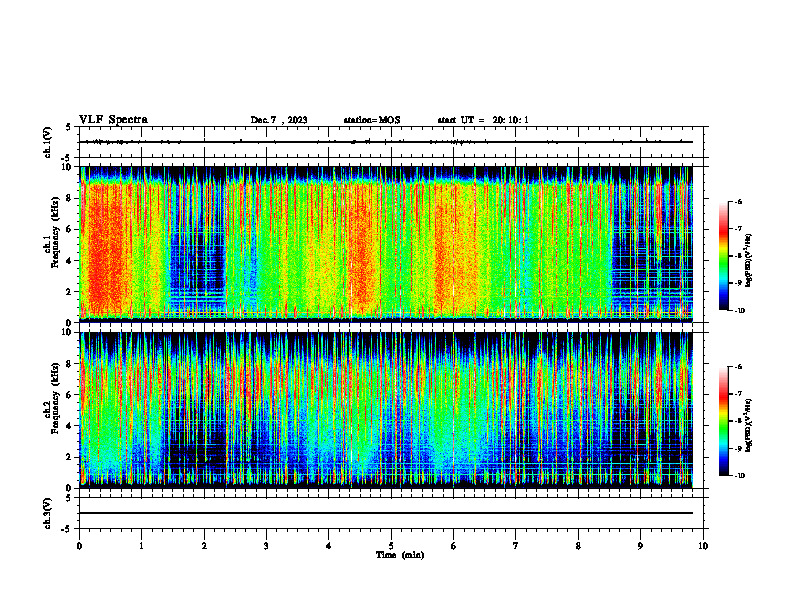Screen dimensions: 792x612
Task: Click time axis tick label 4
Action: tap(329, 546)
